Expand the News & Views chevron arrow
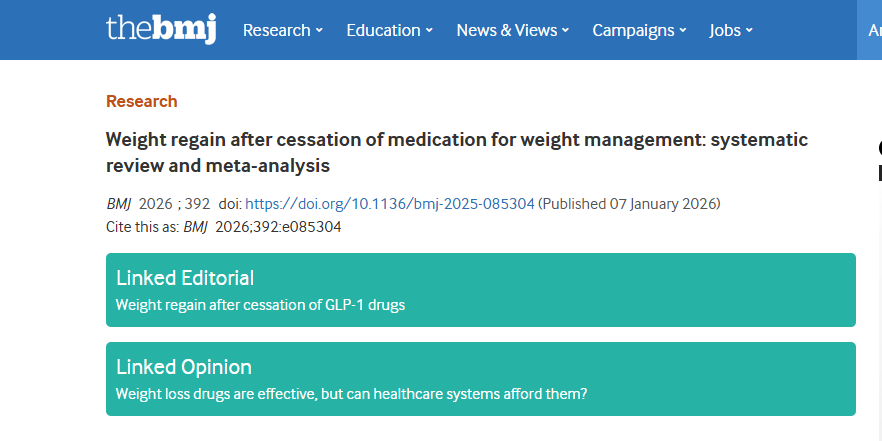 tap(565, 31)
